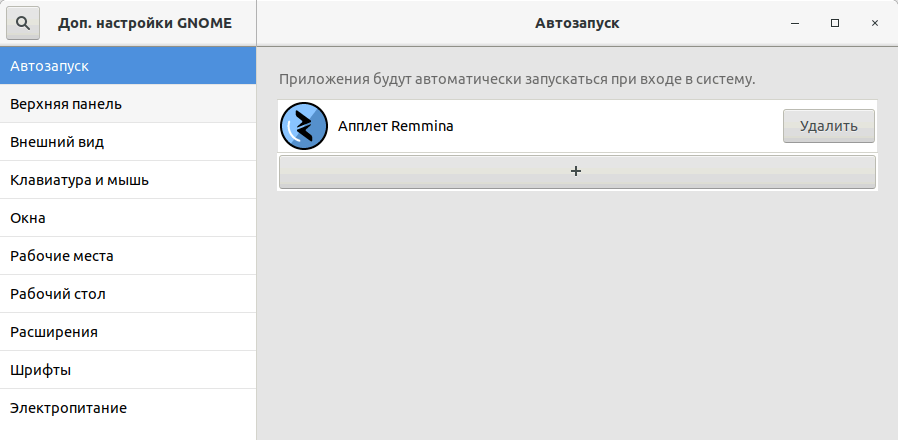Switch to the Окна section
This screenshot has height=440, width=898.
click(x=128, y=218)
